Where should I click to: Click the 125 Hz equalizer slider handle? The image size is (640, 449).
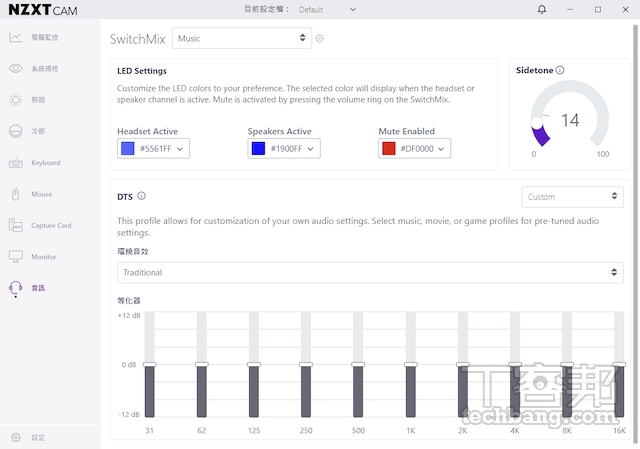pos(254,365)
